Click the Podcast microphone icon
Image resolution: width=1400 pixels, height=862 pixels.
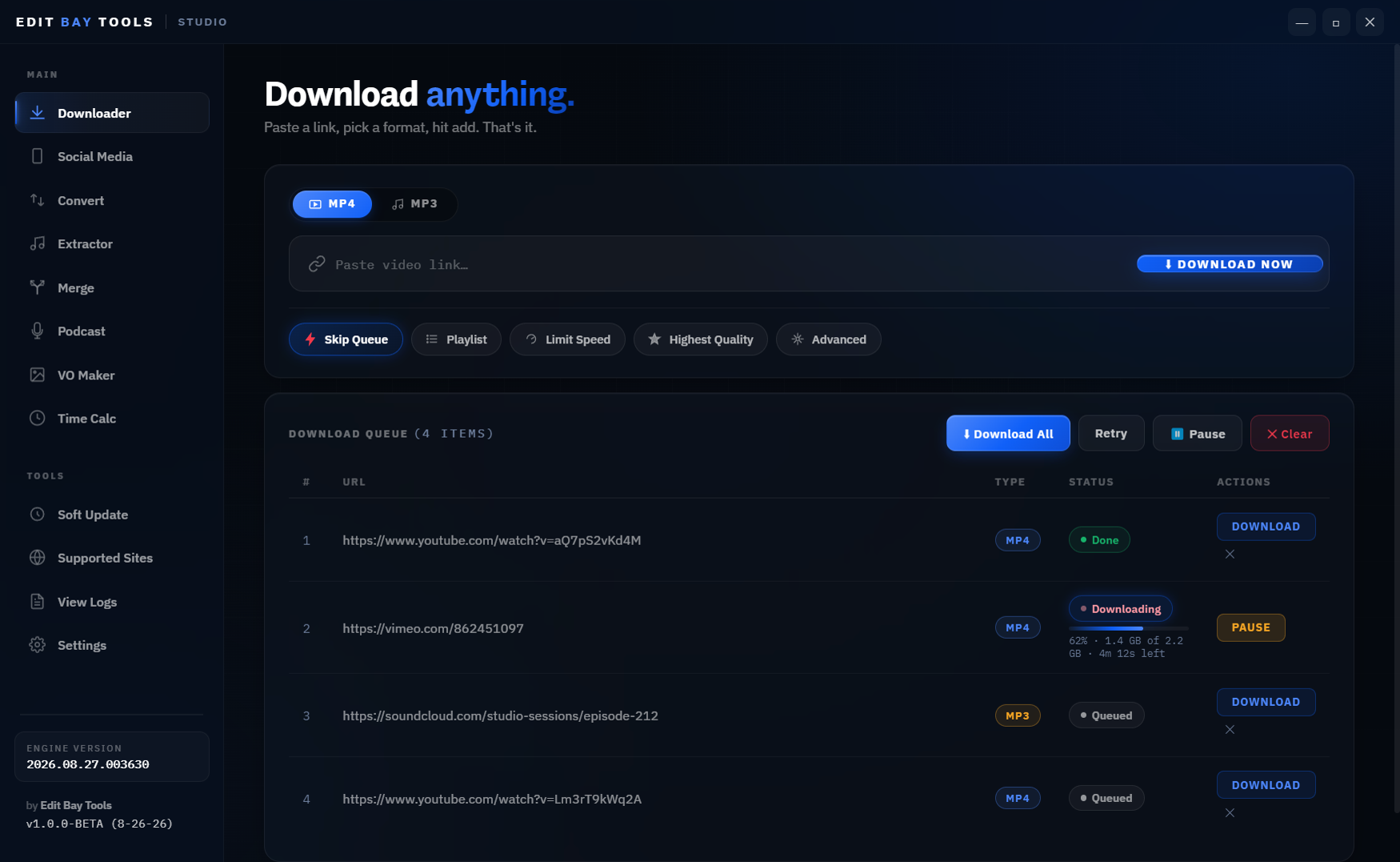(x=37, y=331)
